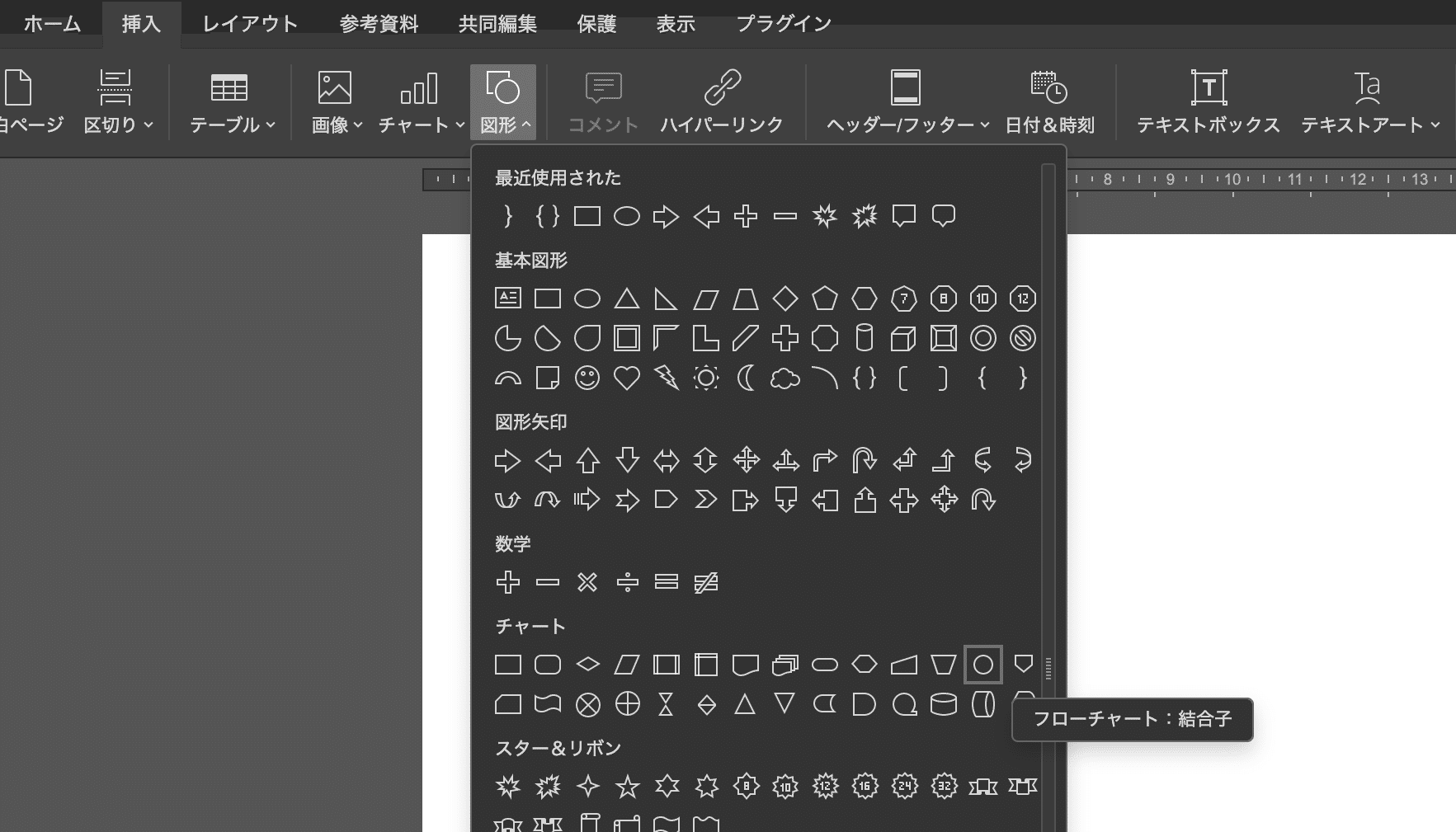The height and width of the screenshot is (832, 1456).
Task: Select the flowchart connector circle shape
Action: (983, 665)
